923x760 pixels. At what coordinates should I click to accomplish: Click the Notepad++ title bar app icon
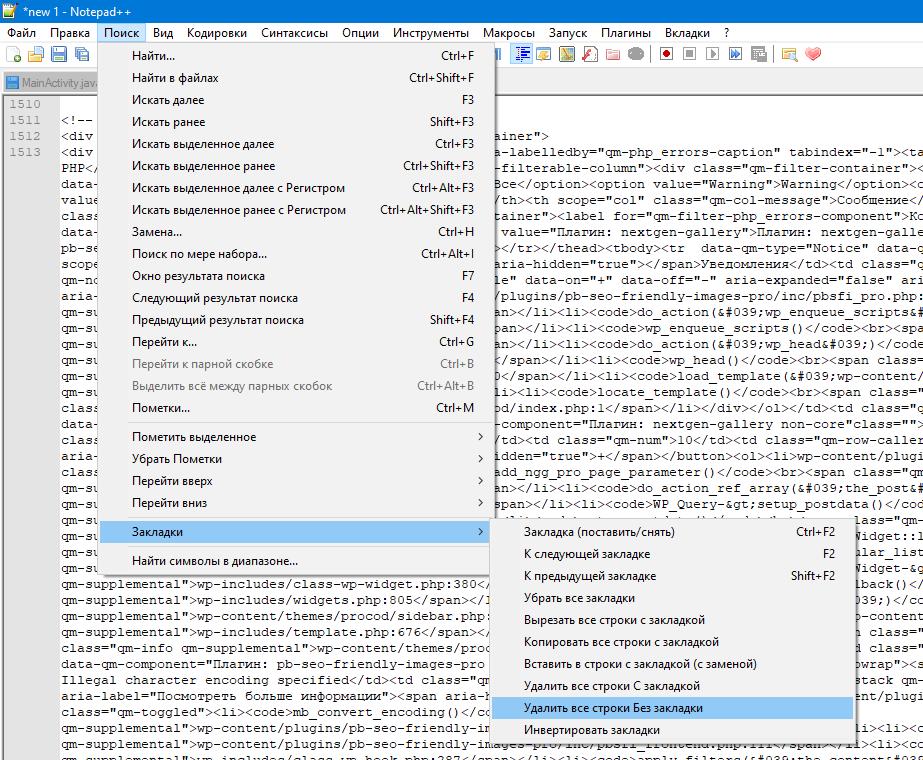[10, 11]
